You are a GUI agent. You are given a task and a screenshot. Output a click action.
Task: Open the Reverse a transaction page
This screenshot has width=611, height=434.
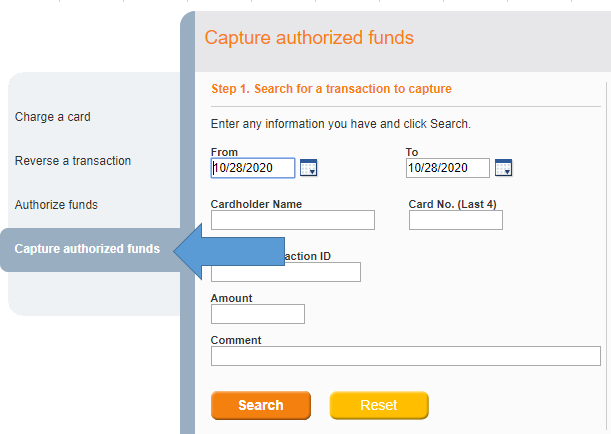point(73,161)
